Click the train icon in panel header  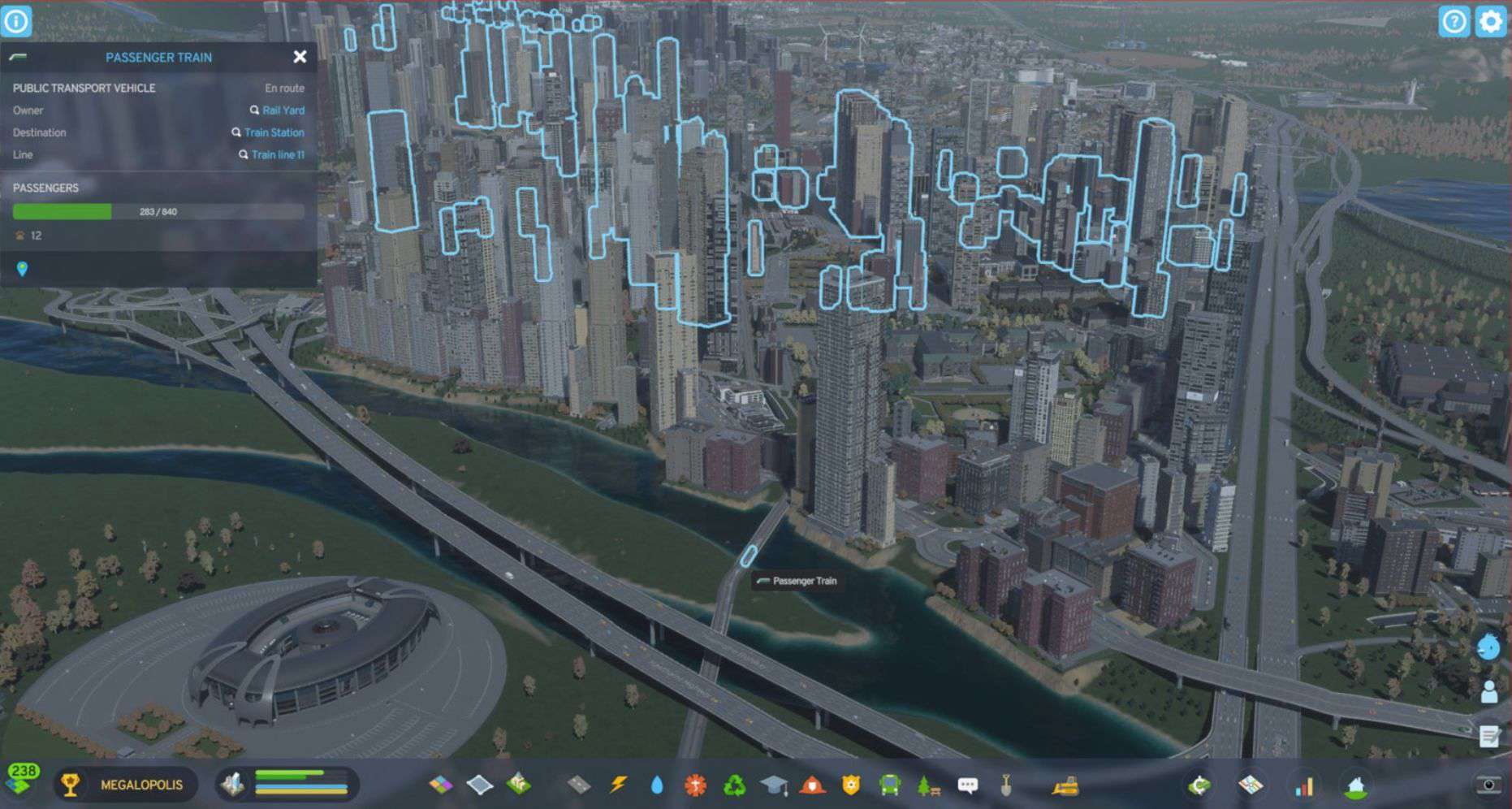click(x=18, y=58)
